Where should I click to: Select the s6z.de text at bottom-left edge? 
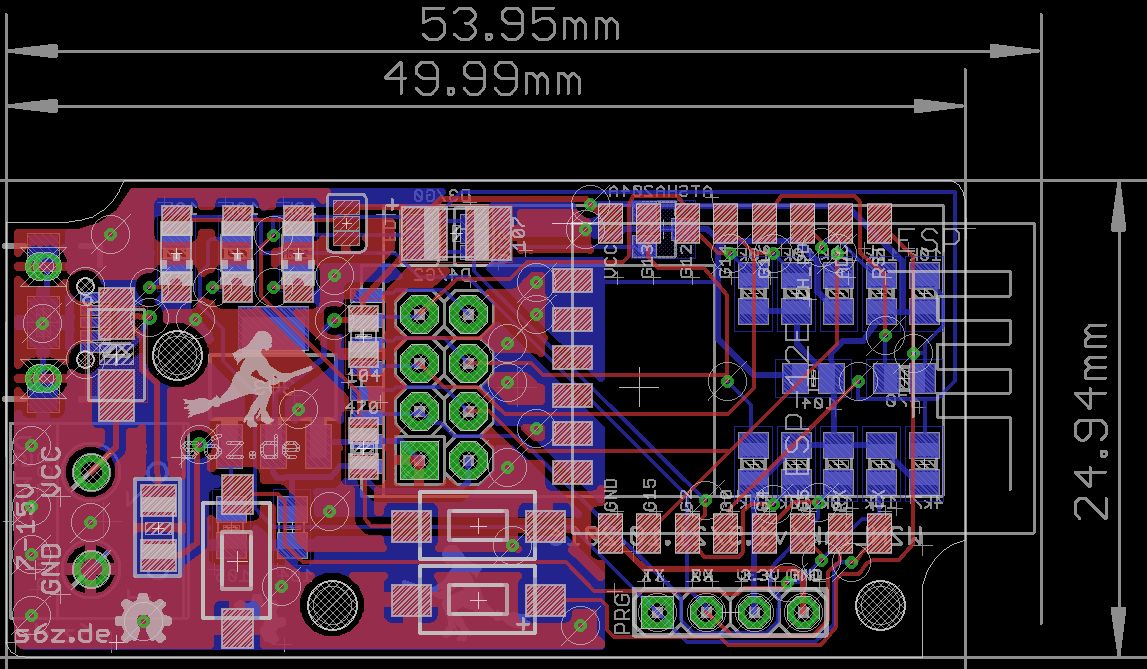click(x=58, y=635)
